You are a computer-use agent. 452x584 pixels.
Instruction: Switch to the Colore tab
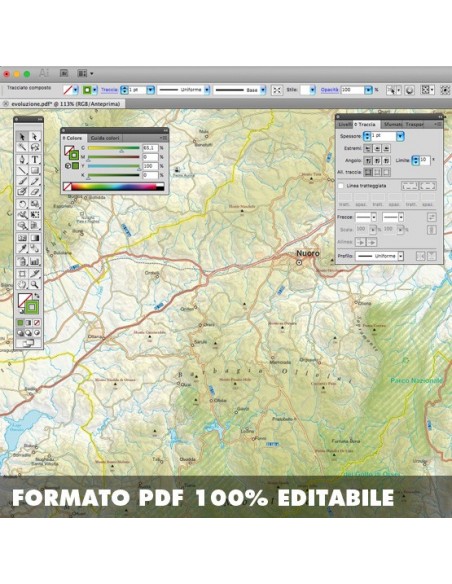tap(74, 138)
